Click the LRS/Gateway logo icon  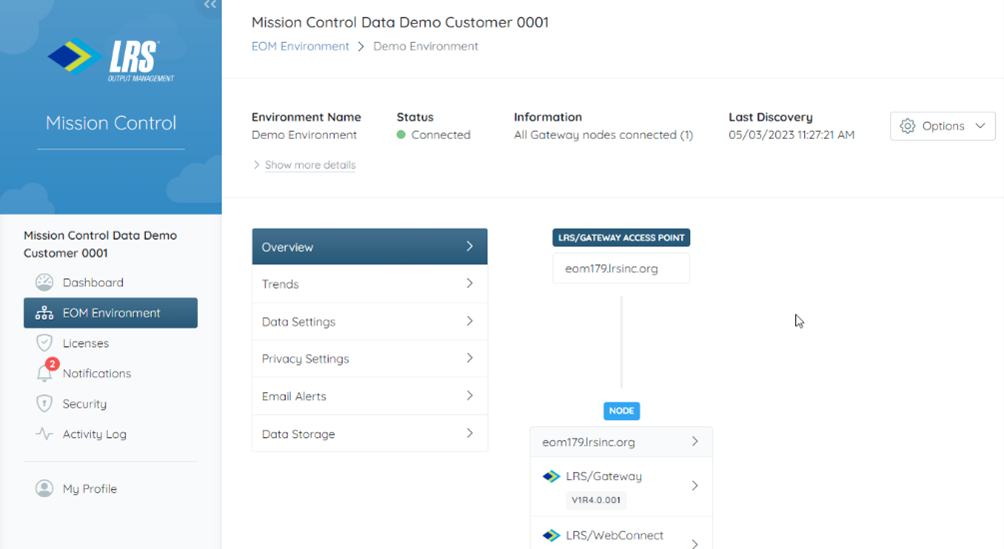tap(551, 476)
